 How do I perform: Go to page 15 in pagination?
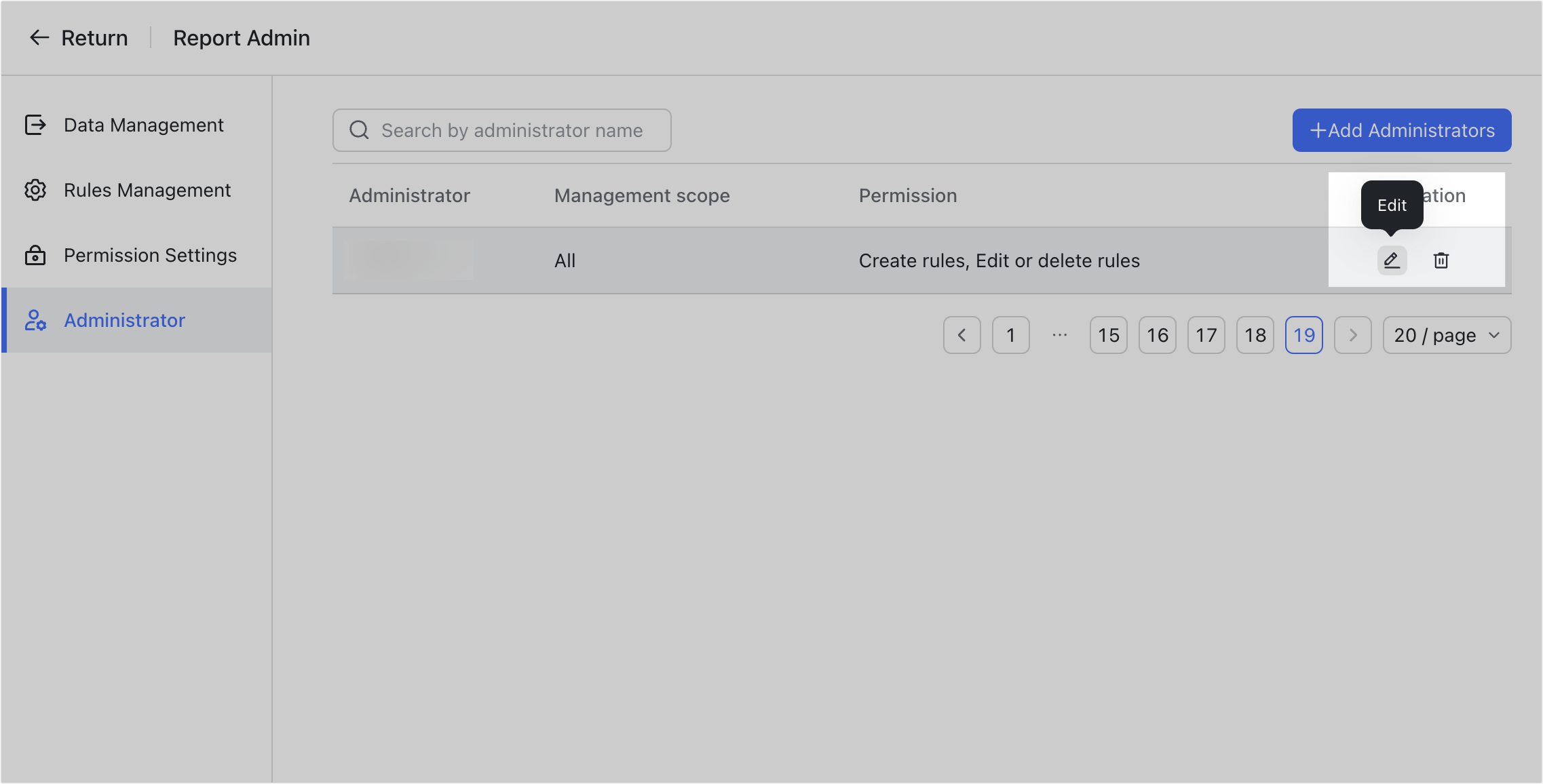[x=1108, y=334]
